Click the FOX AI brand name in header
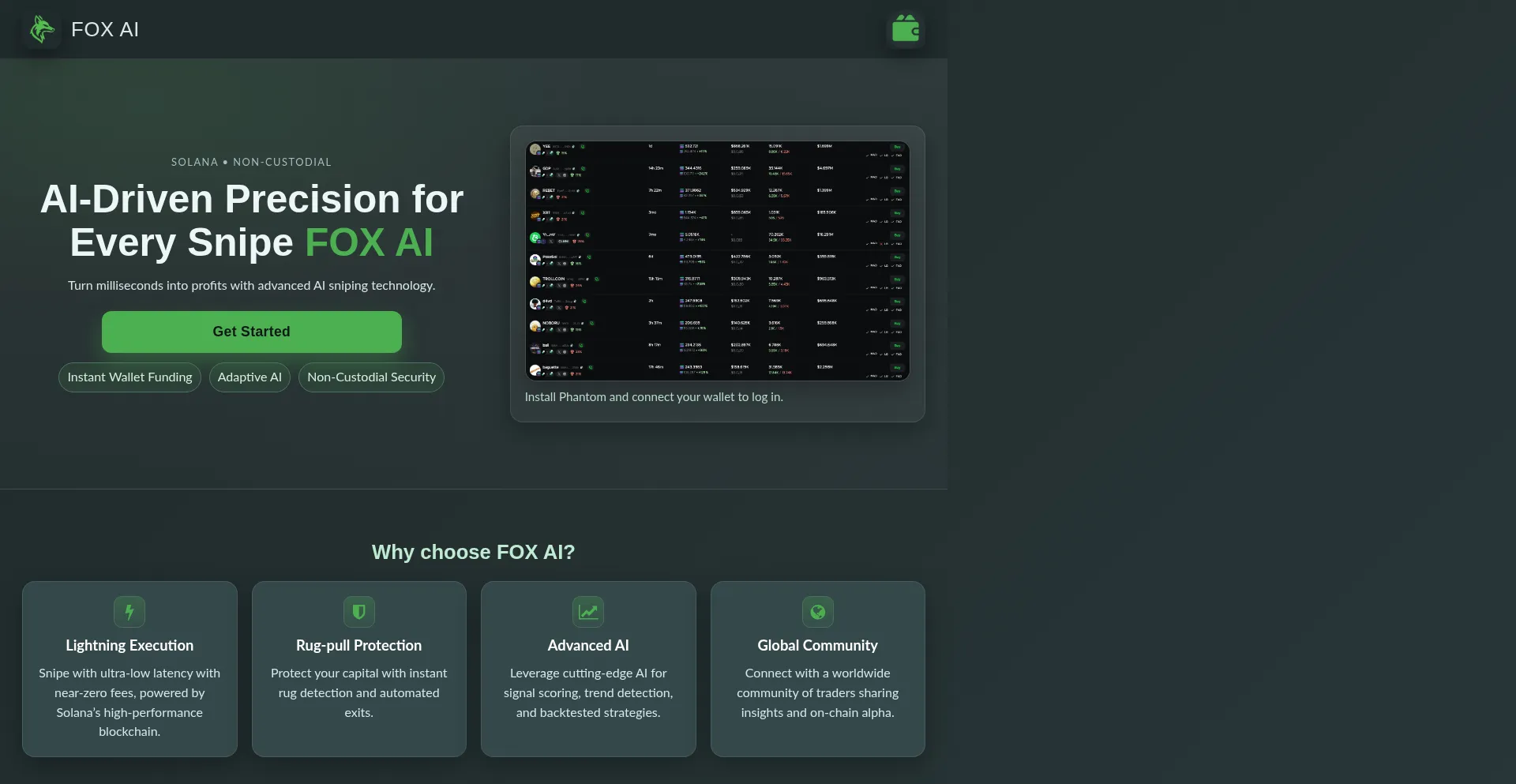This screenshot has width=1516, height=784. (x=105, y=29)
